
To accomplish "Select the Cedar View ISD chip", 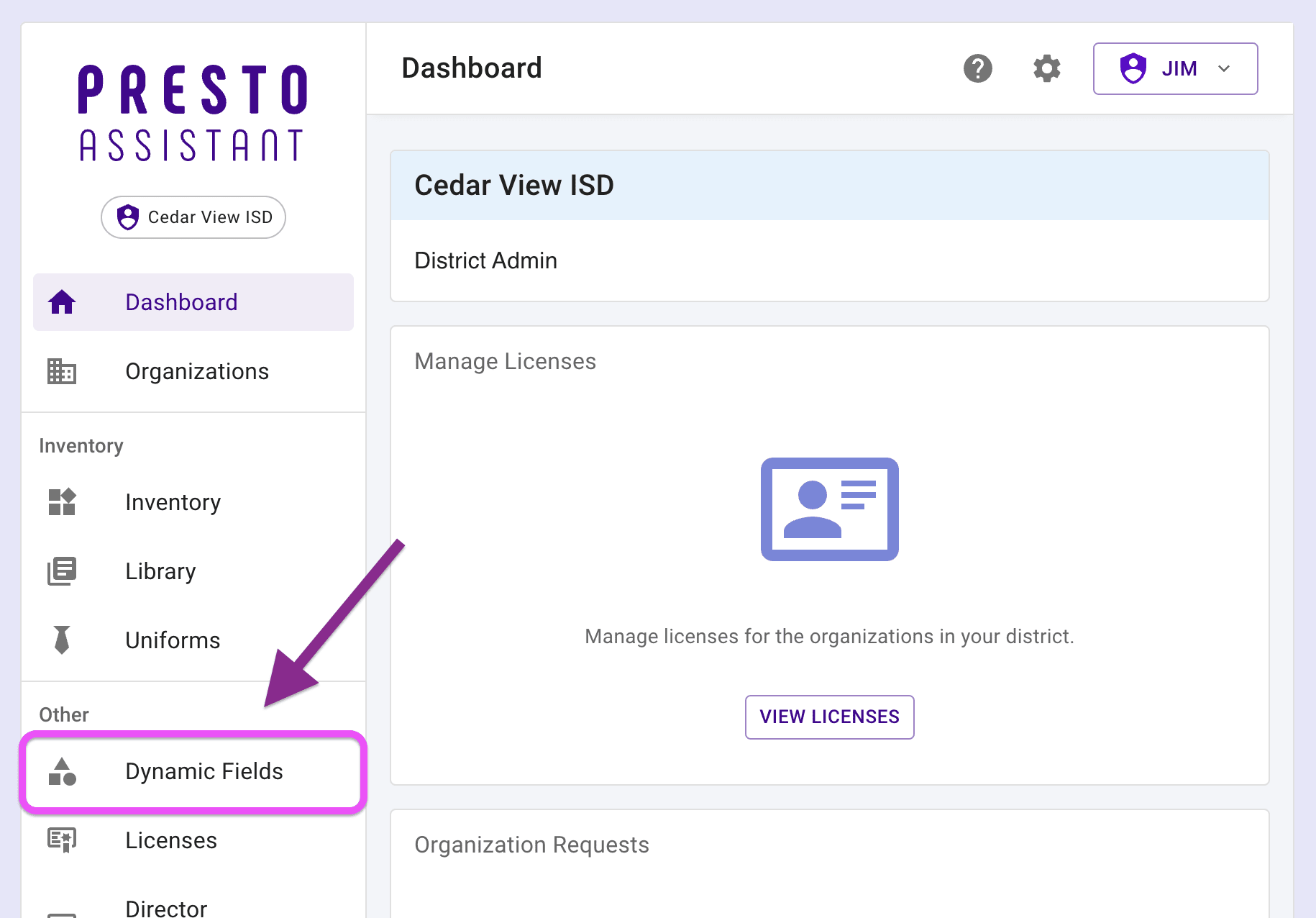I will point(193,217).
